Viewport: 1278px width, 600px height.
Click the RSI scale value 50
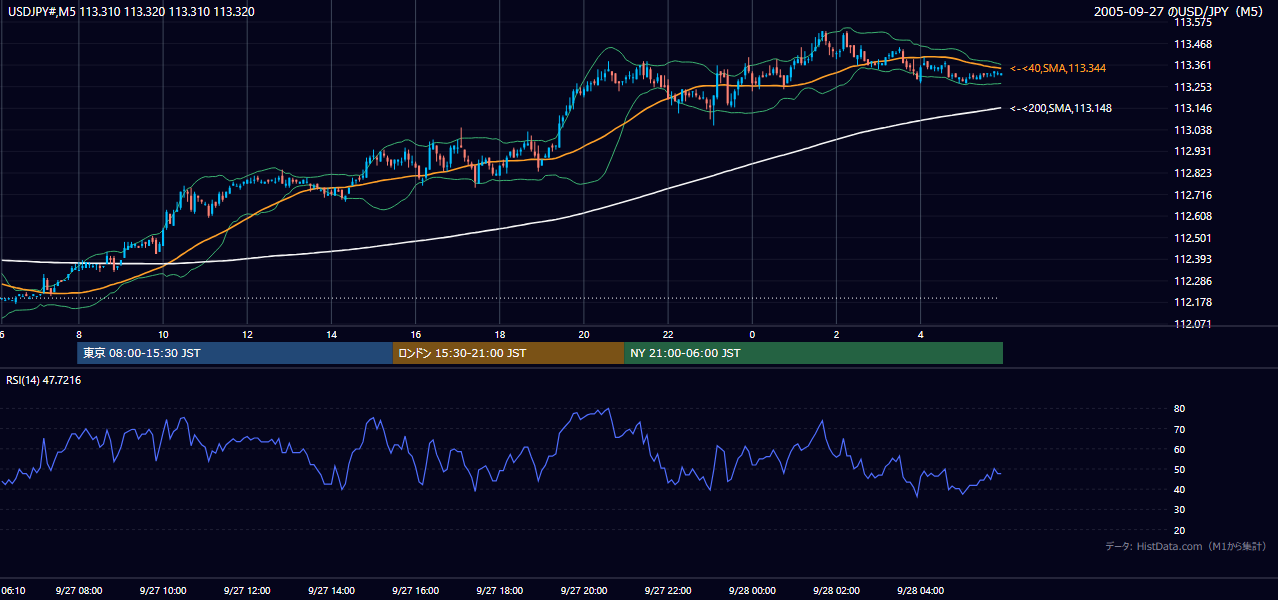click(1179, 469)
